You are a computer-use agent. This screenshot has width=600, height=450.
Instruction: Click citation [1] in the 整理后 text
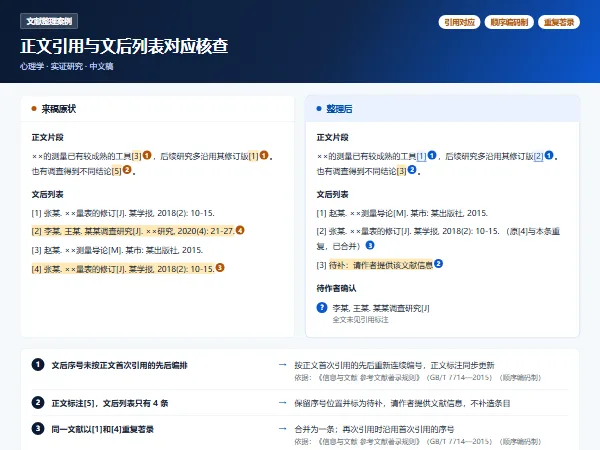click(421, 156)
